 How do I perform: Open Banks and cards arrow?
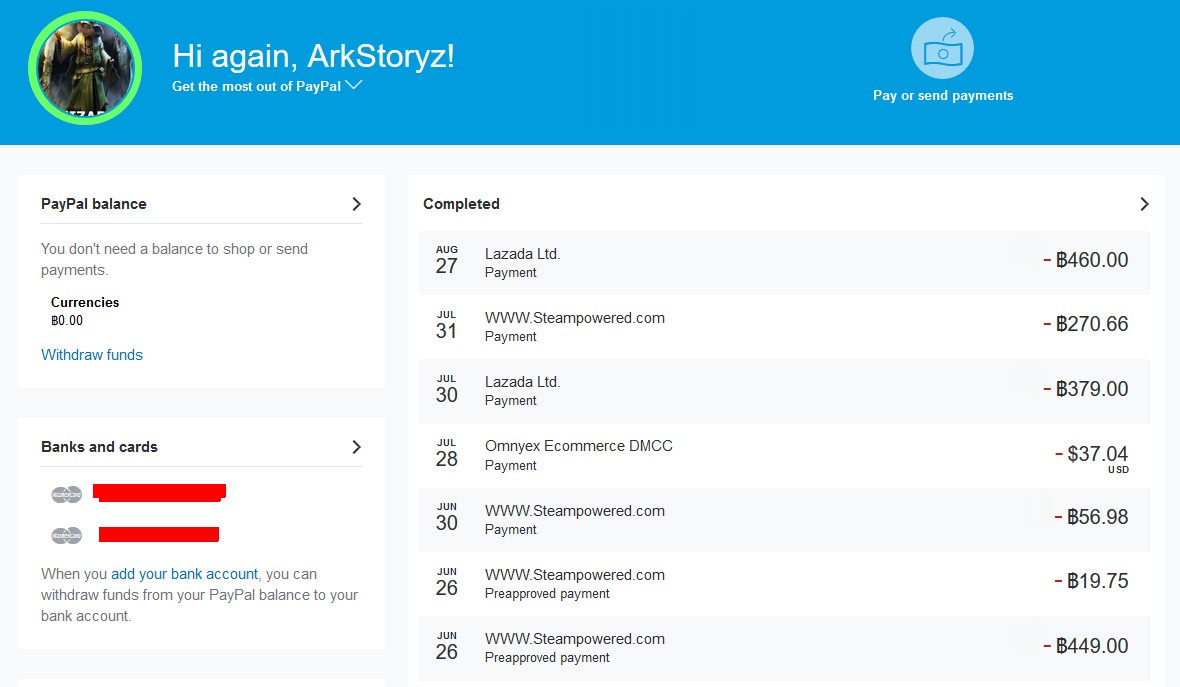(x=356, y=447)
